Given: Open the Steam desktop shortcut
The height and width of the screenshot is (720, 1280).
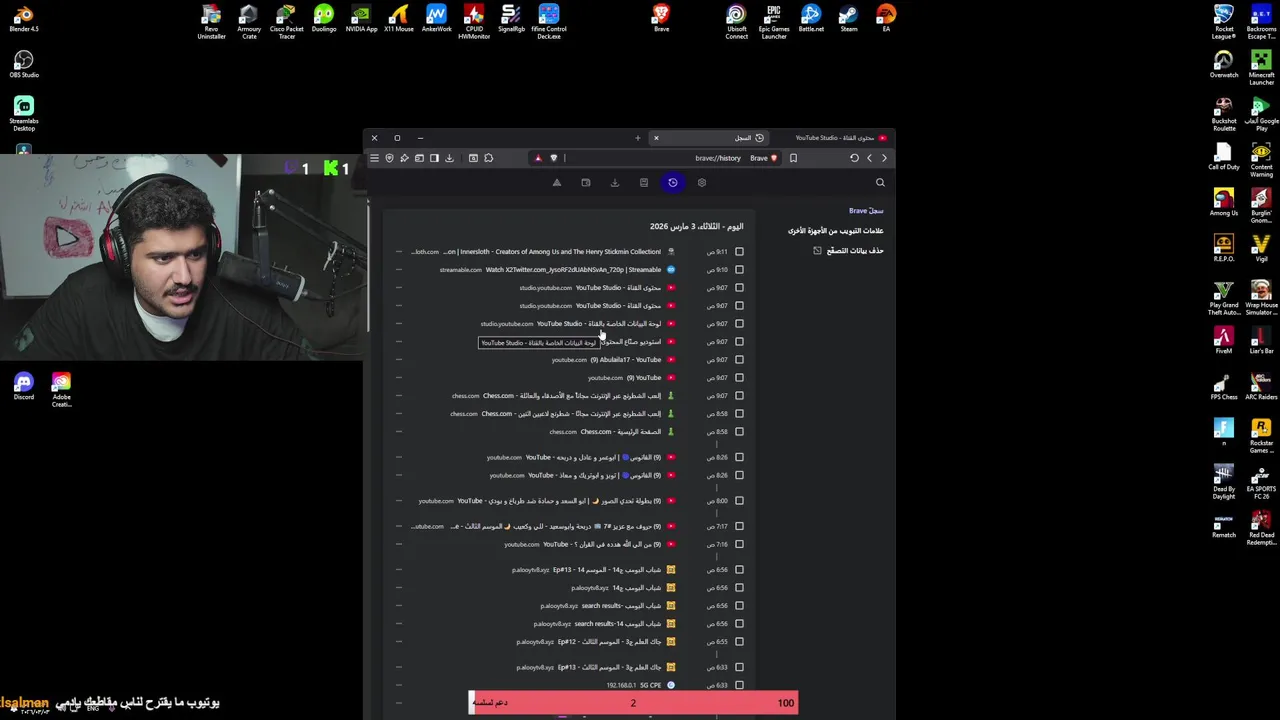Looking at the screenshot, I should [848, 19].
